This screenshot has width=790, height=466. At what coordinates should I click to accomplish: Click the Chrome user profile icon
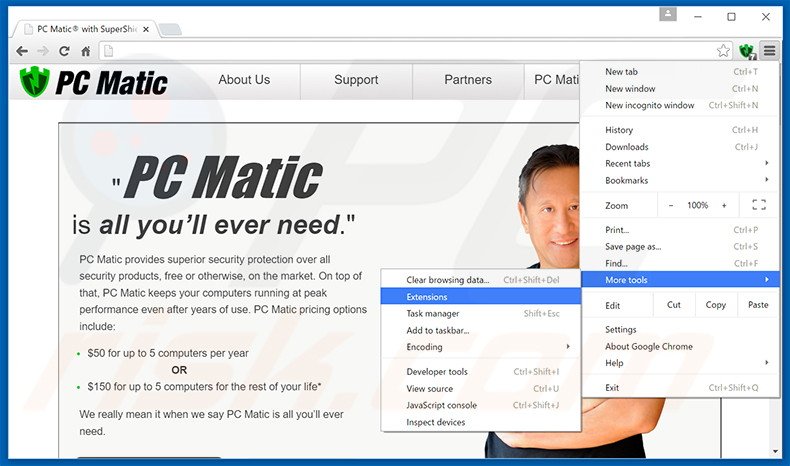[668, 15]
